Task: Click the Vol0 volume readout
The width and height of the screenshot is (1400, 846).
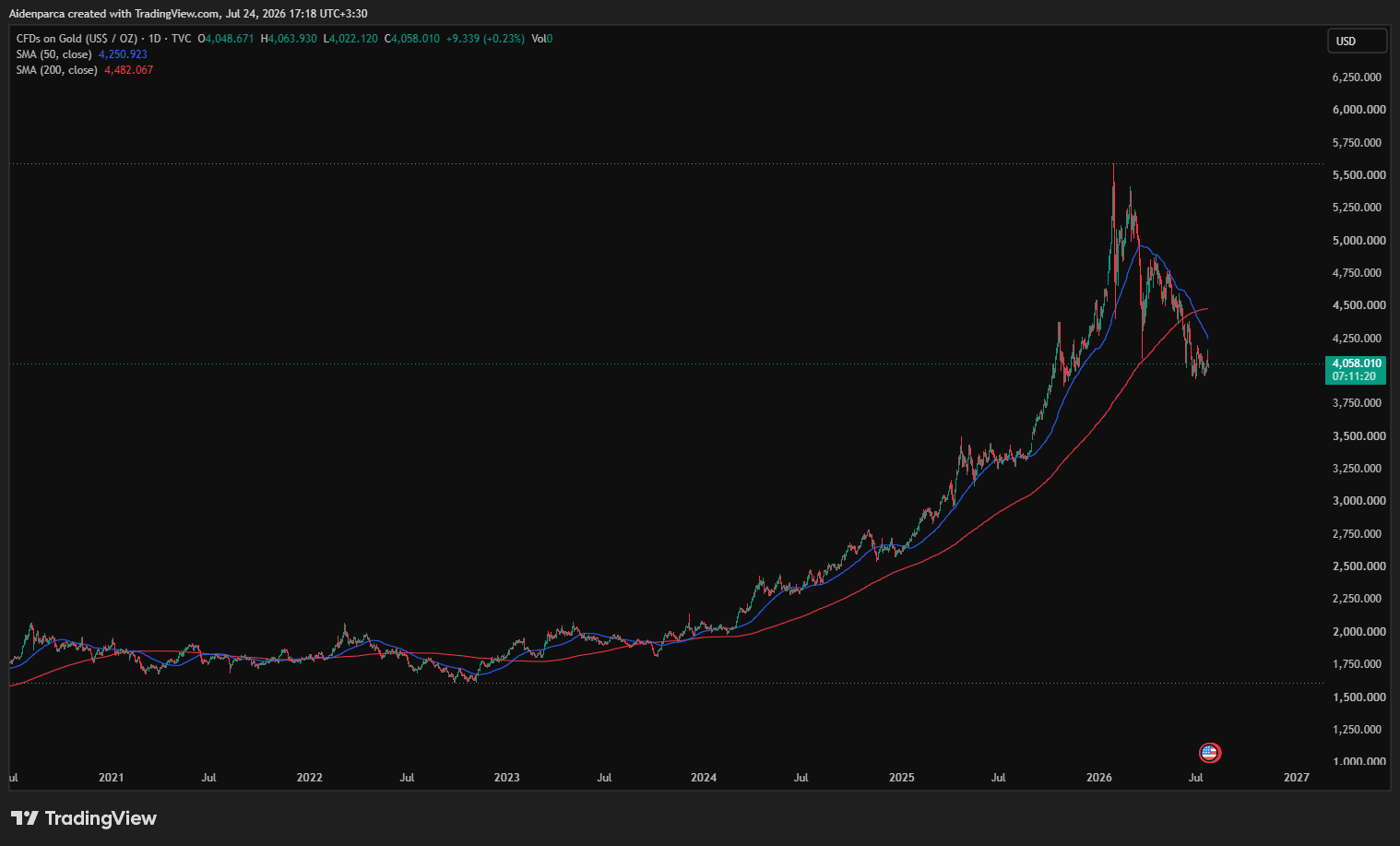Action: [542, 39]
